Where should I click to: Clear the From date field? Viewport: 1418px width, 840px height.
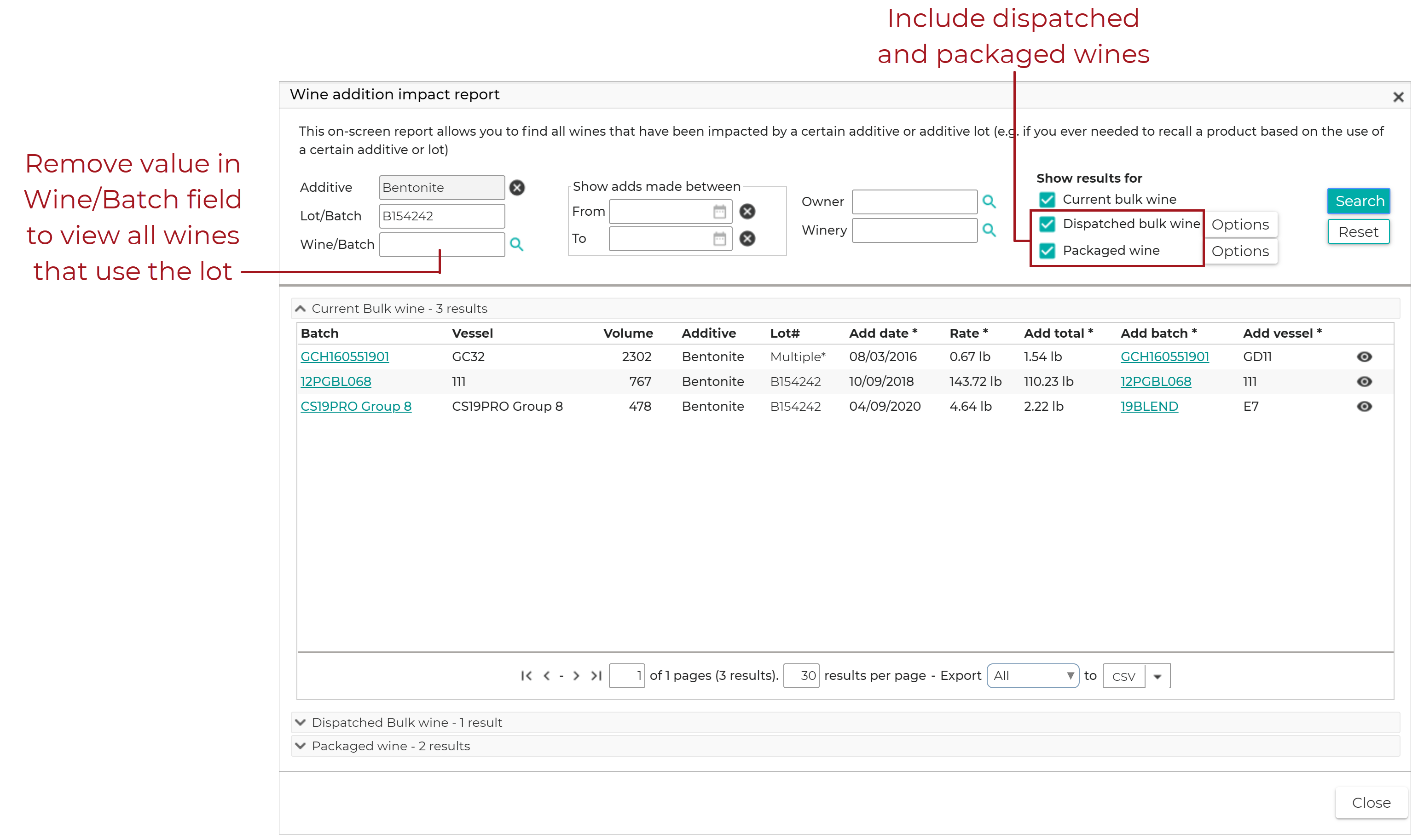tap(747, 212)
